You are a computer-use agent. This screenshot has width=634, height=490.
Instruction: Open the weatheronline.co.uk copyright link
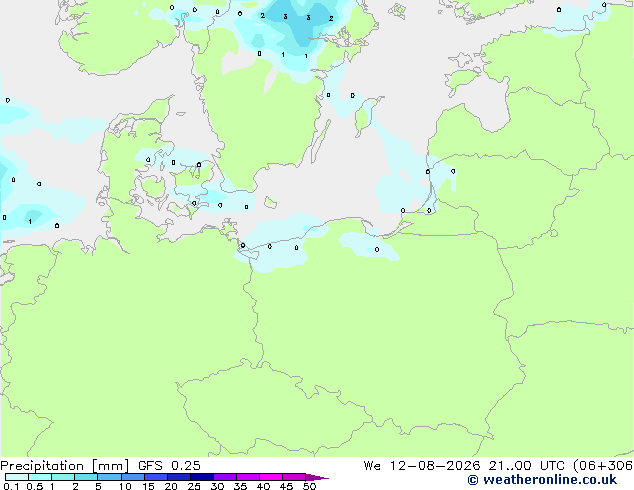point(542,480)
